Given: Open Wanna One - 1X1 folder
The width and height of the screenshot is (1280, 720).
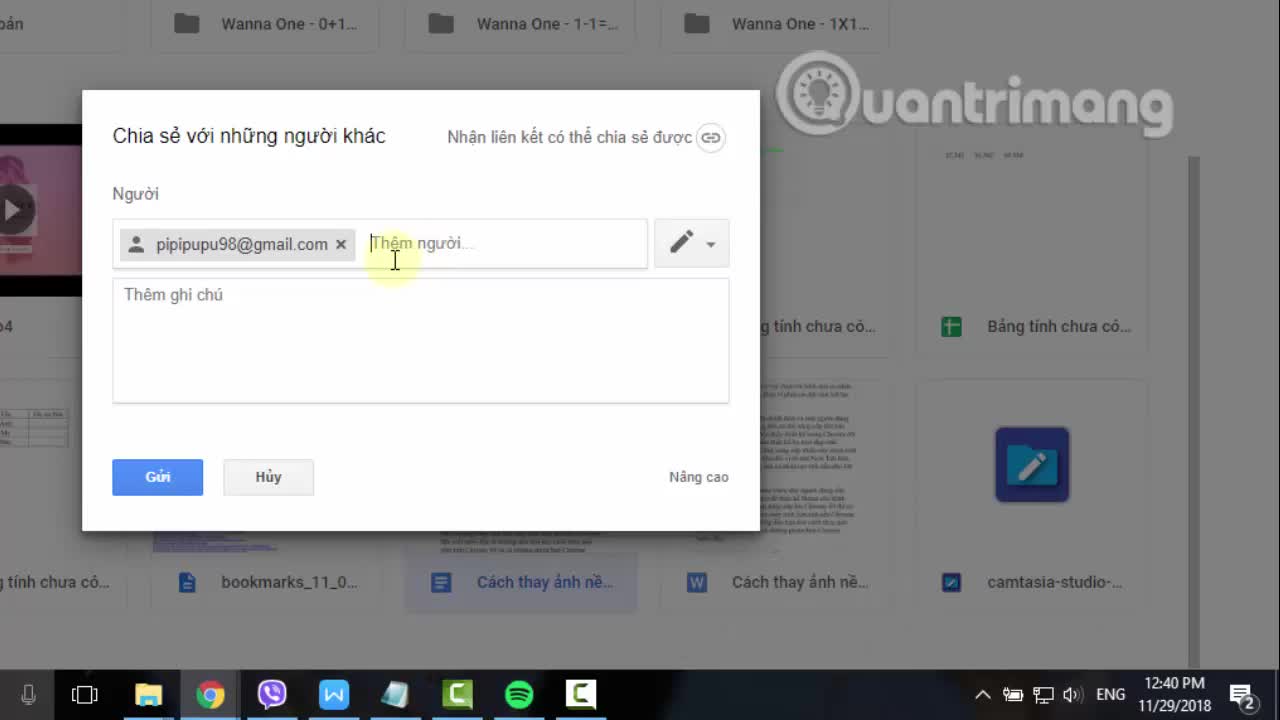Looking at the screenshot, I should coord(775,24).
